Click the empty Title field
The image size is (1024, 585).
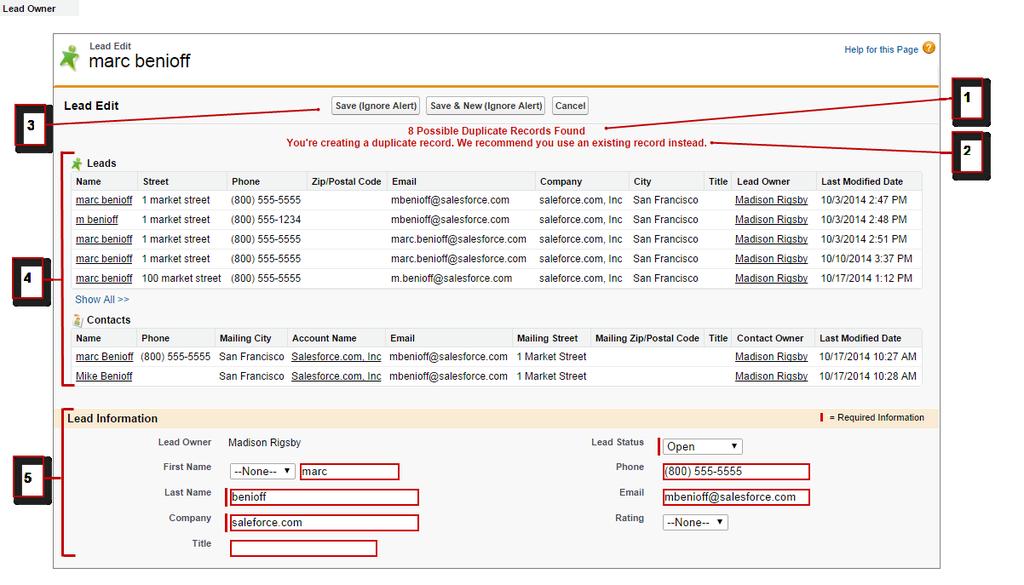coord(303,548)
